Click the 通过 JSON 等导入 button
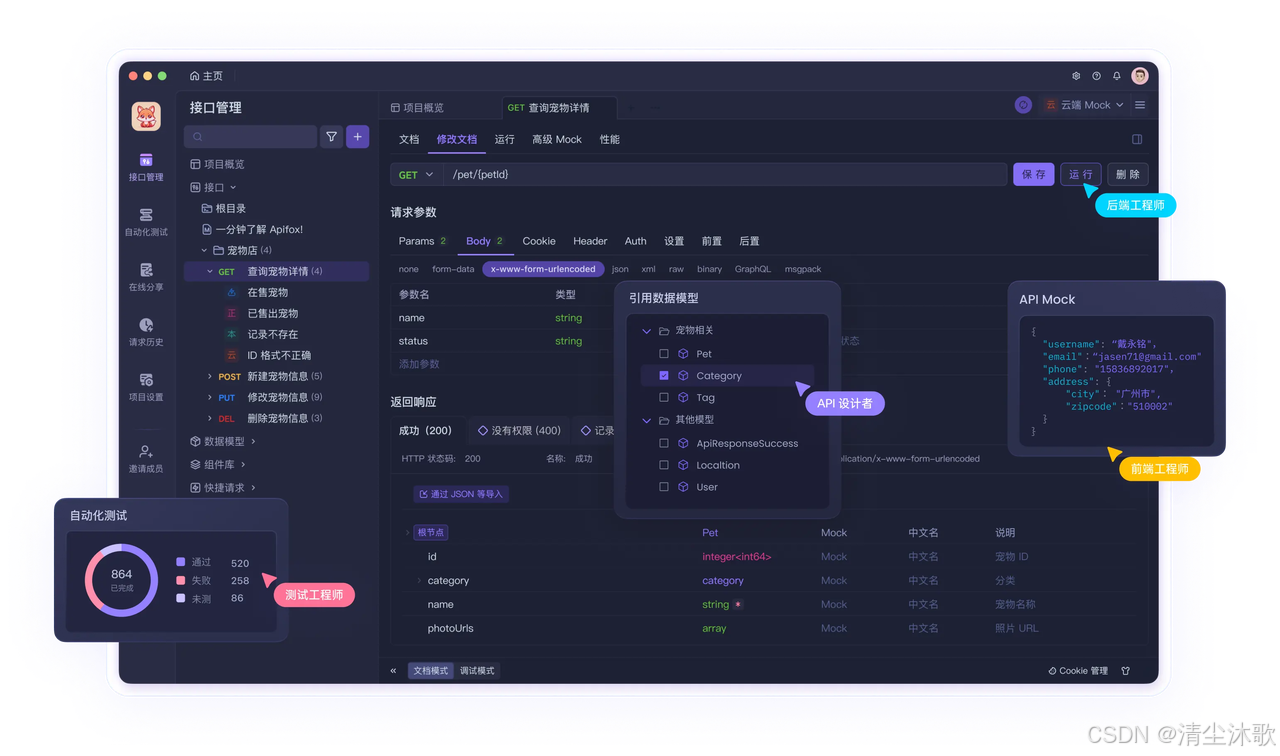1280x756 pixels. pyautogui.click(x=461, y=493)
